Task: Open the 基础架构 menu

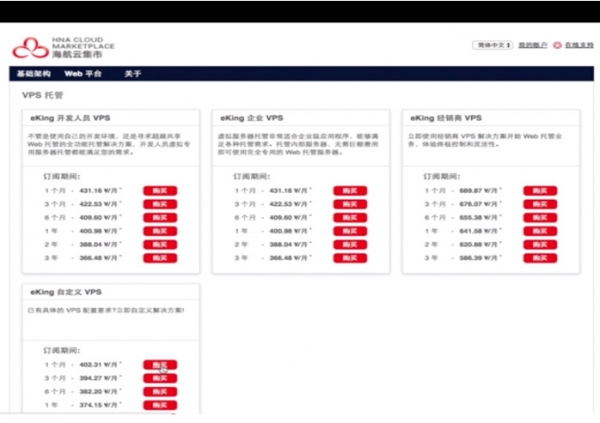Action: coord(34,73)
